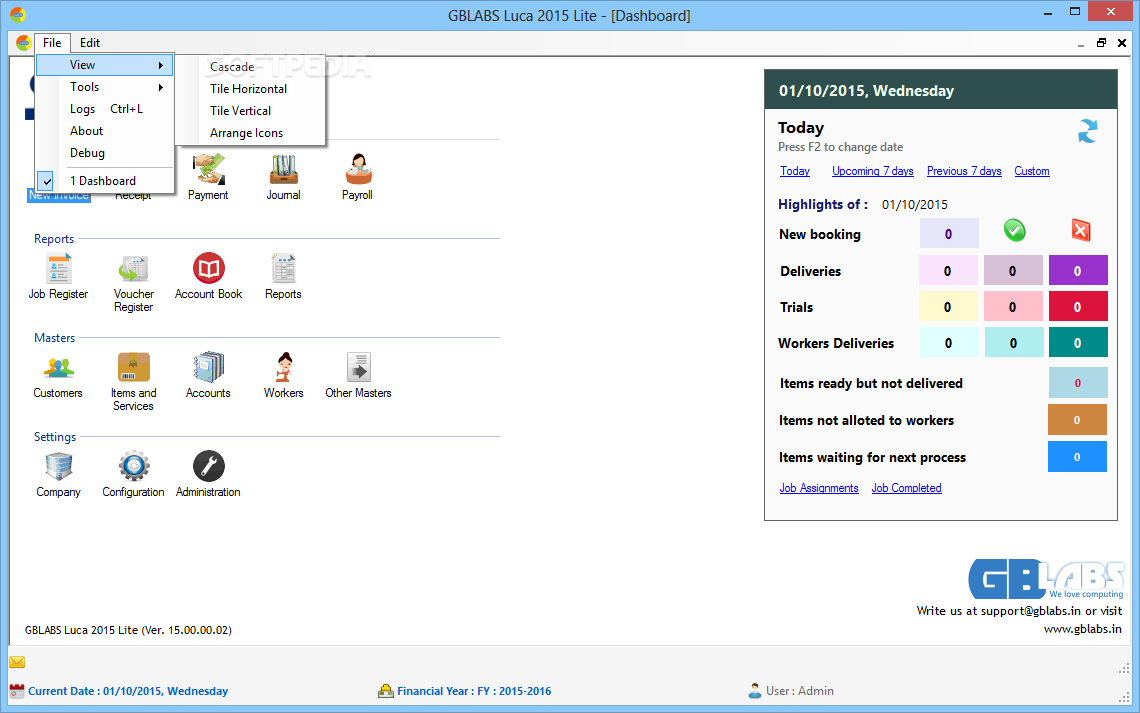
Task: Click the red X cancel icon
Action: (x=1080, y=231)
